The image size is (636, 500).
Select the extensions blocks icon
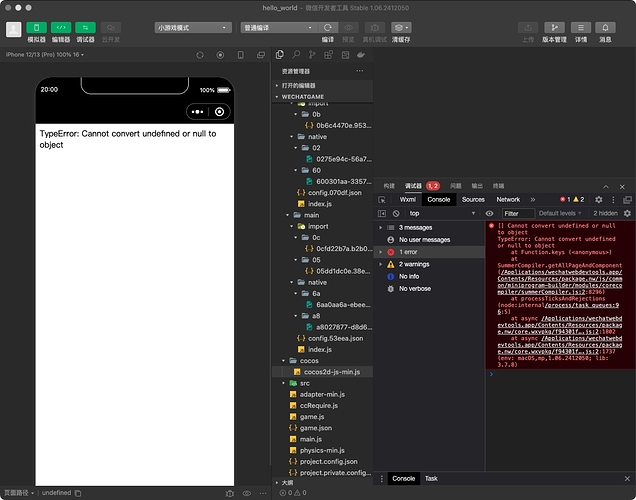coord(328,55)
